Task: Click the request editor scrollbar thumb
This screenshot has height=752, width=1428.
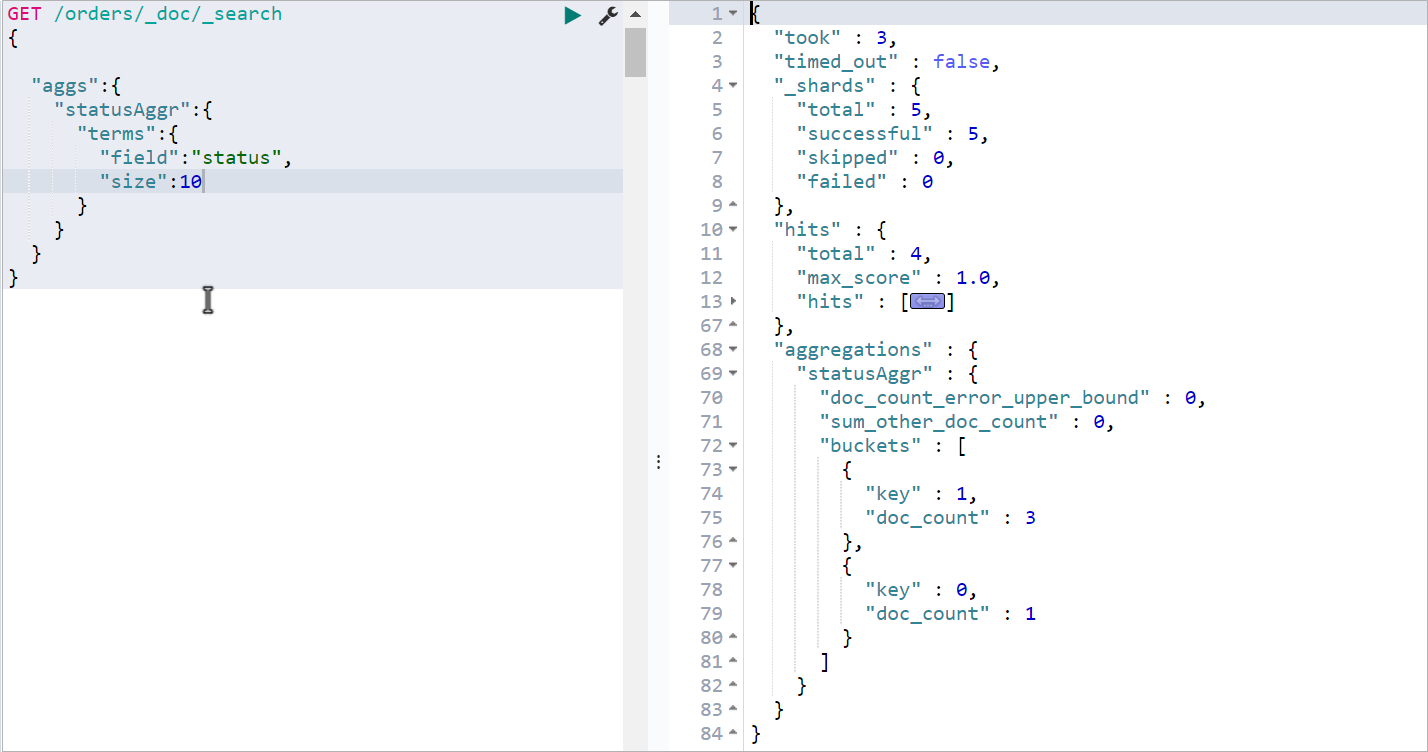Action: (x=635, y=52)
